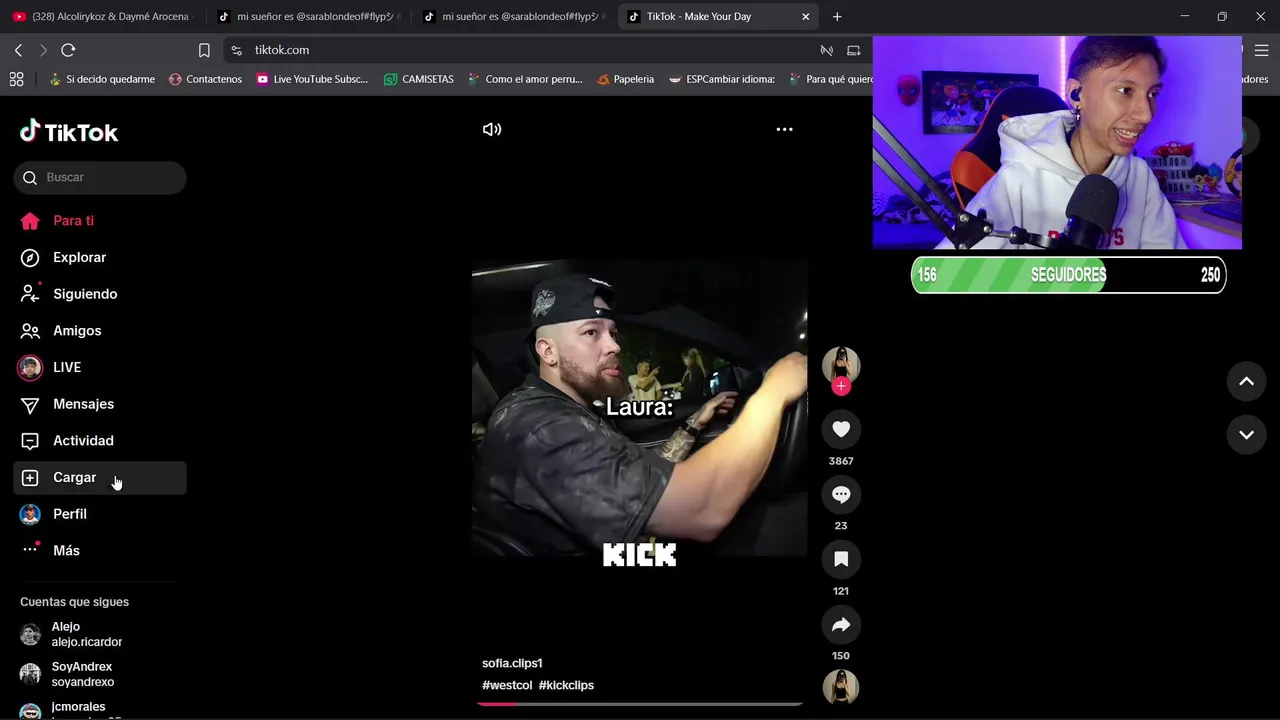This screenshot has height=720, width=1280.
Task: Go to previous video with up arrow
Action: coord(1246,382)
